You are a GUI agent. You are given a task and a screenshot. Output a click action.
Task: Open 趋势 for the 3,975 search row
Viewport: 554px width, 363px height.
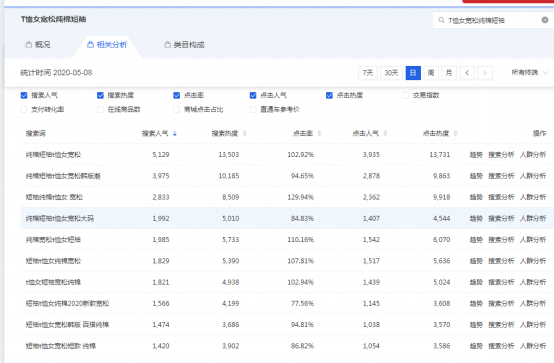476,176
